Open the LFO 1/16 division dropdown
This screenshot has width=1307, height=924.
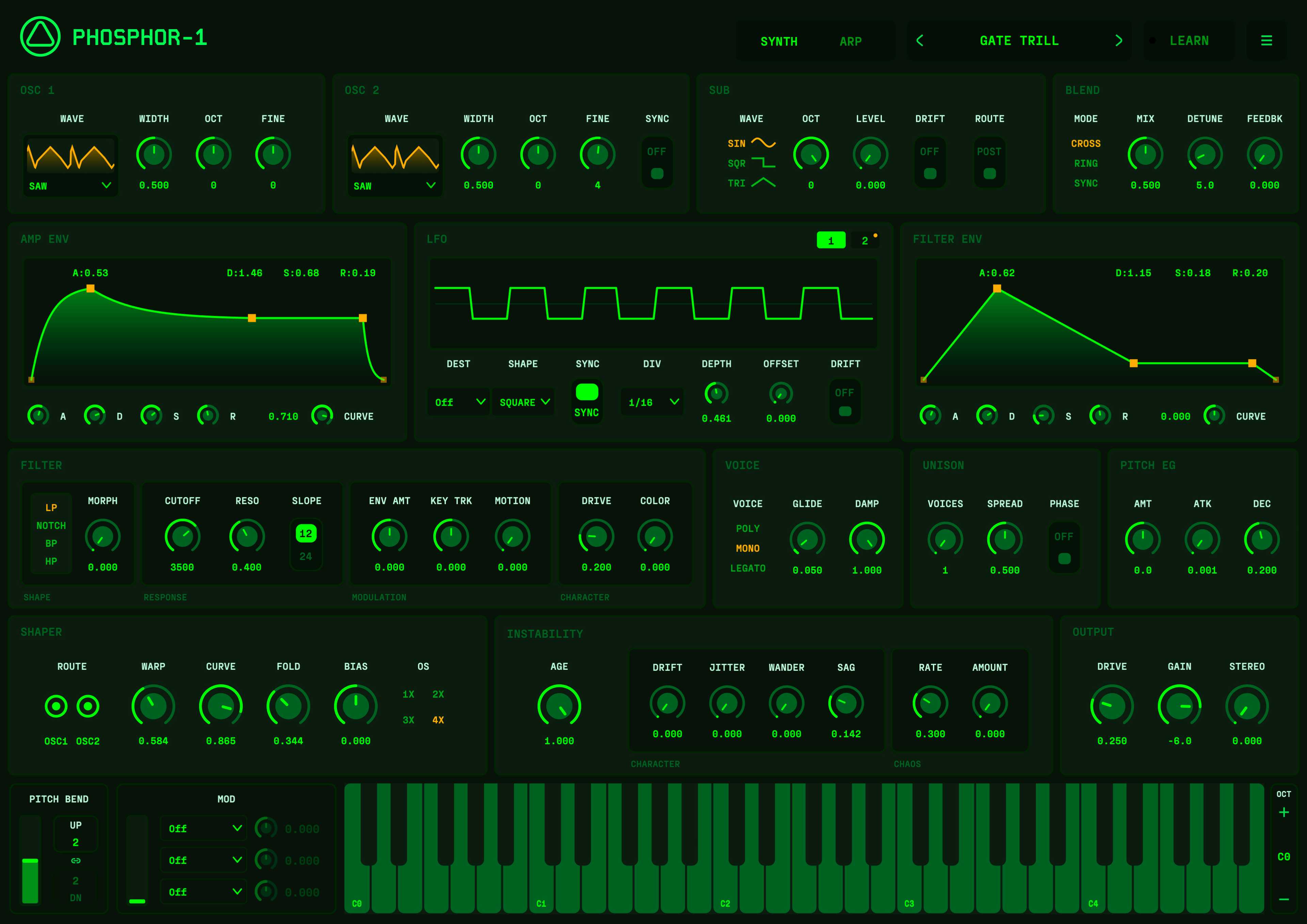tap(652, 402)
